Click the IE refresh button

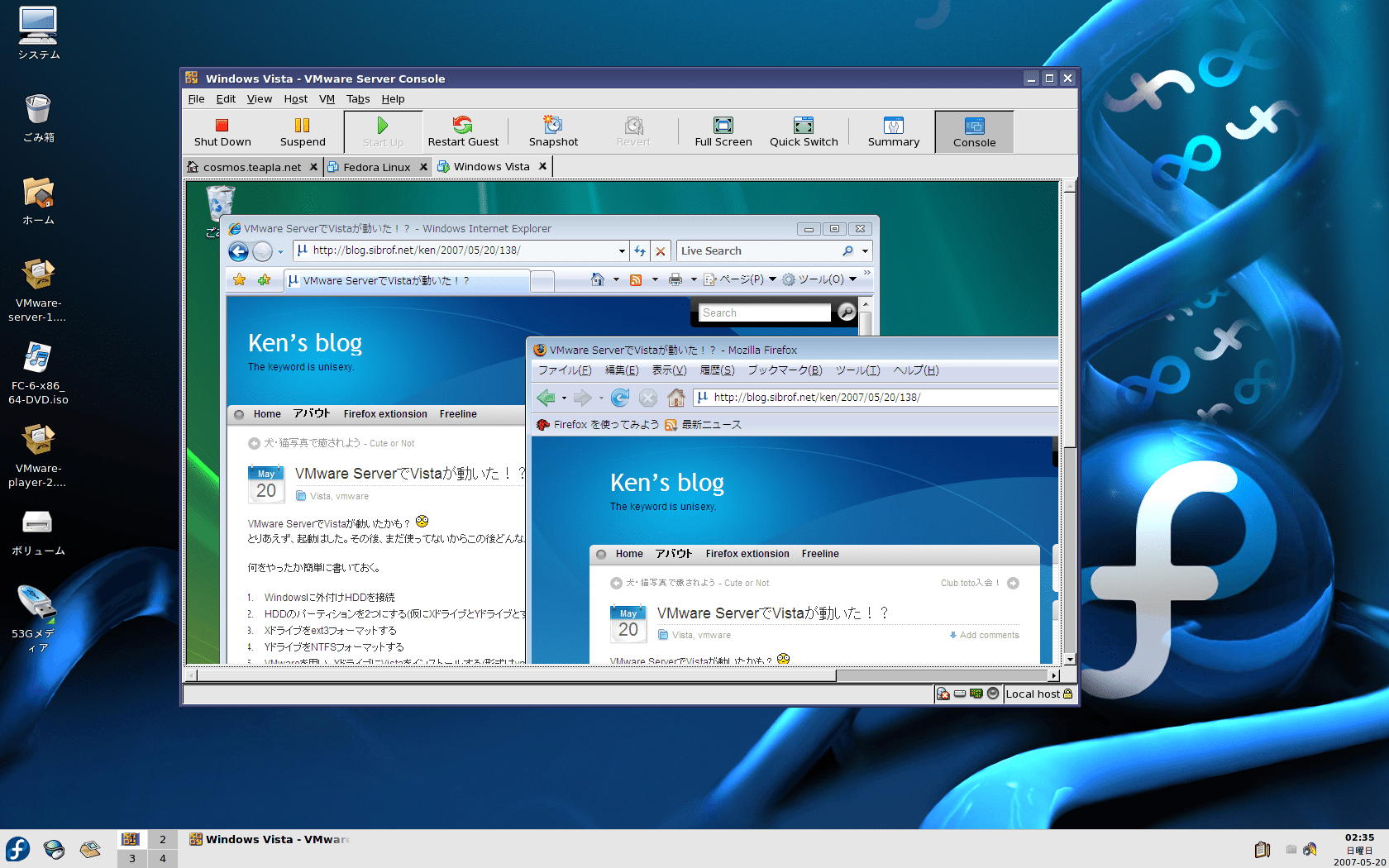(640, 250)
